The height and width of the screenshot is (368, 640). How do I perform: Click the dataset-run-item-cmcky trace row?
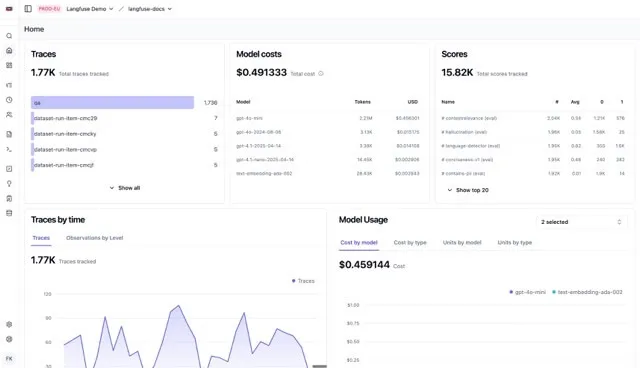[124, 134]
